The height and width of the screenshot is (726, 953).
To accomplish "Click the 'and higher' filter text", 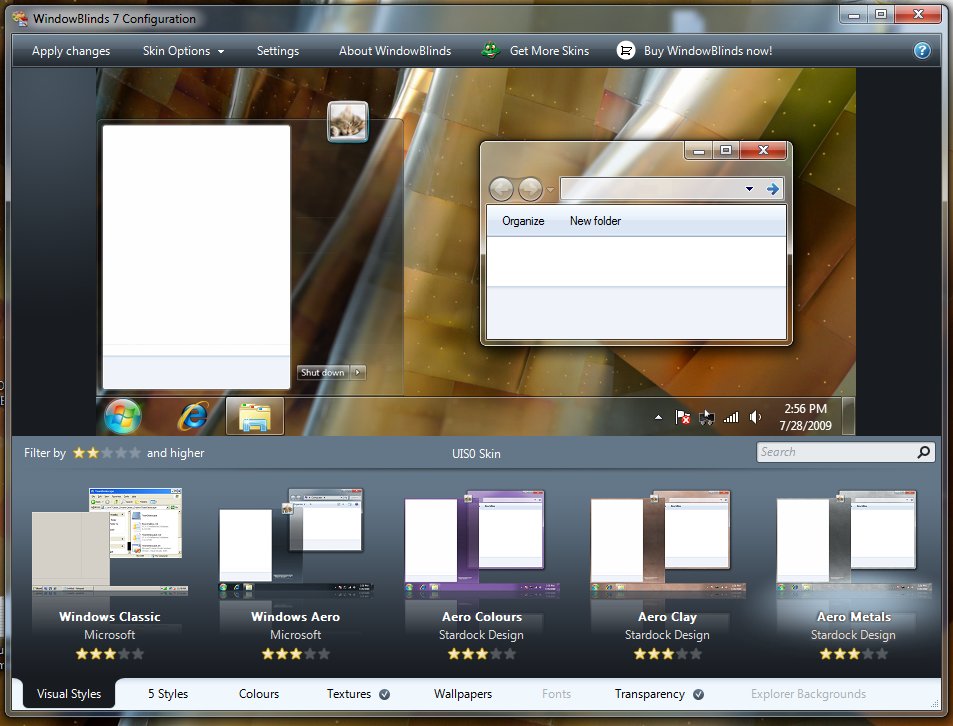I will tap(176, 453).
